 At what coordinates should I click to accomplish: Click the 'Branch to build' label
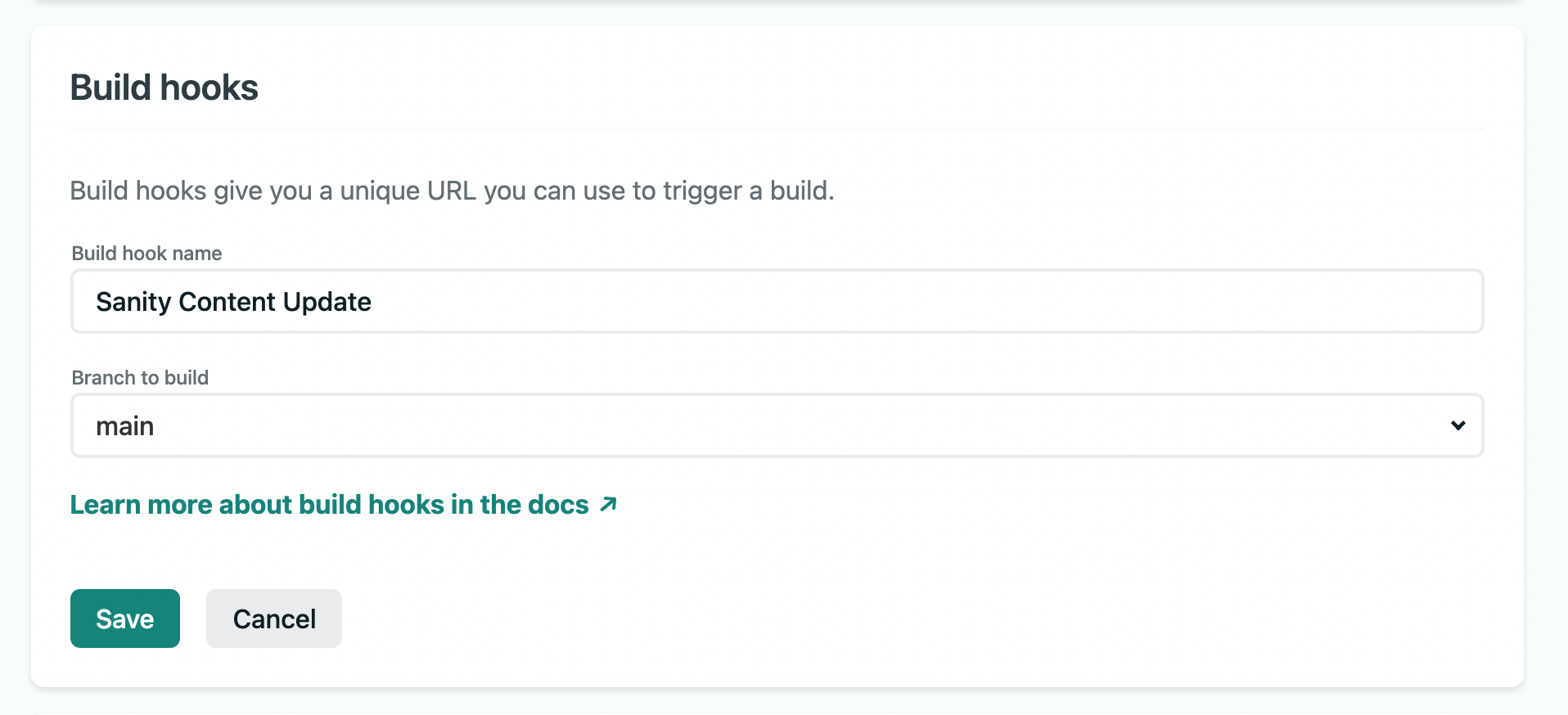140,378
